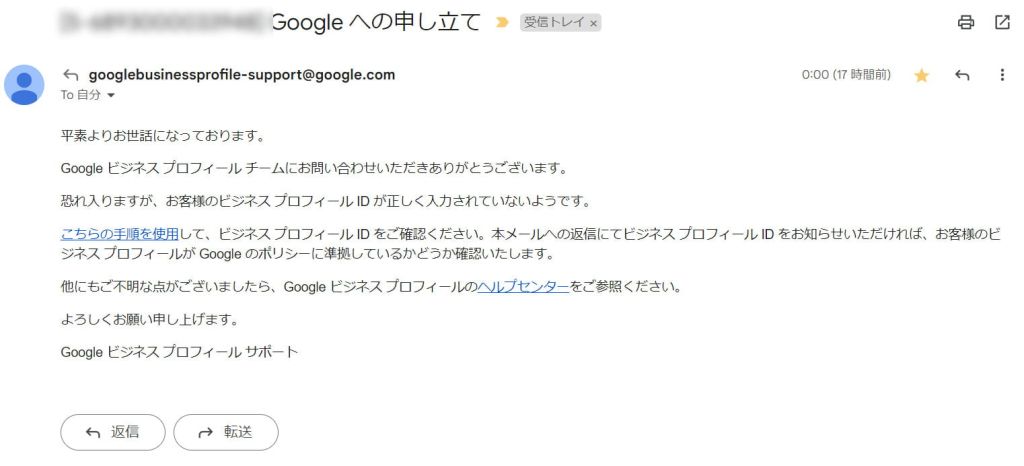1024x466 pixels.
Task: Toggle the yellow star on this message
Action: pyautogui.click(x=921, y=76)
